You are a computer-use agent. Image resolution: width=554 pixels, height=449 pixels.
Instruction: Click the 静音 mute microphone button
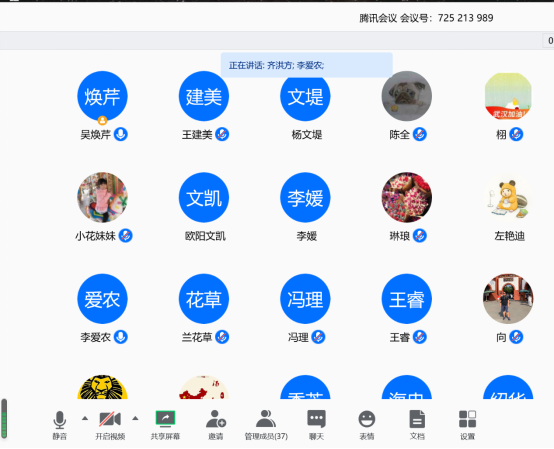(x=59, y=425)
